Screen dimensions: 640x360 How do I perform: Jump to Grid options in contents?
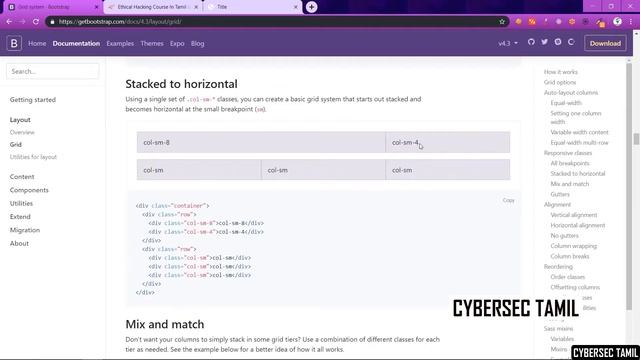560,82
